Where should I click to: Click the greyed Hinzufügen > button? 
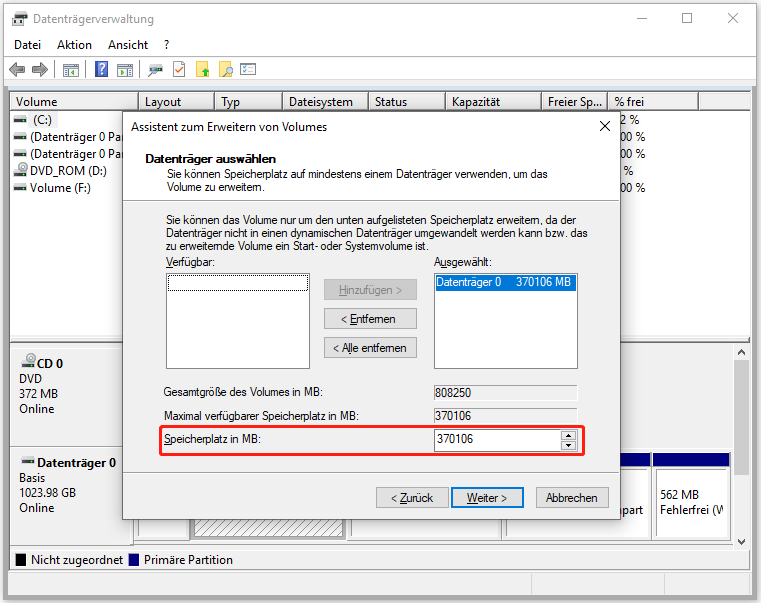370,289
